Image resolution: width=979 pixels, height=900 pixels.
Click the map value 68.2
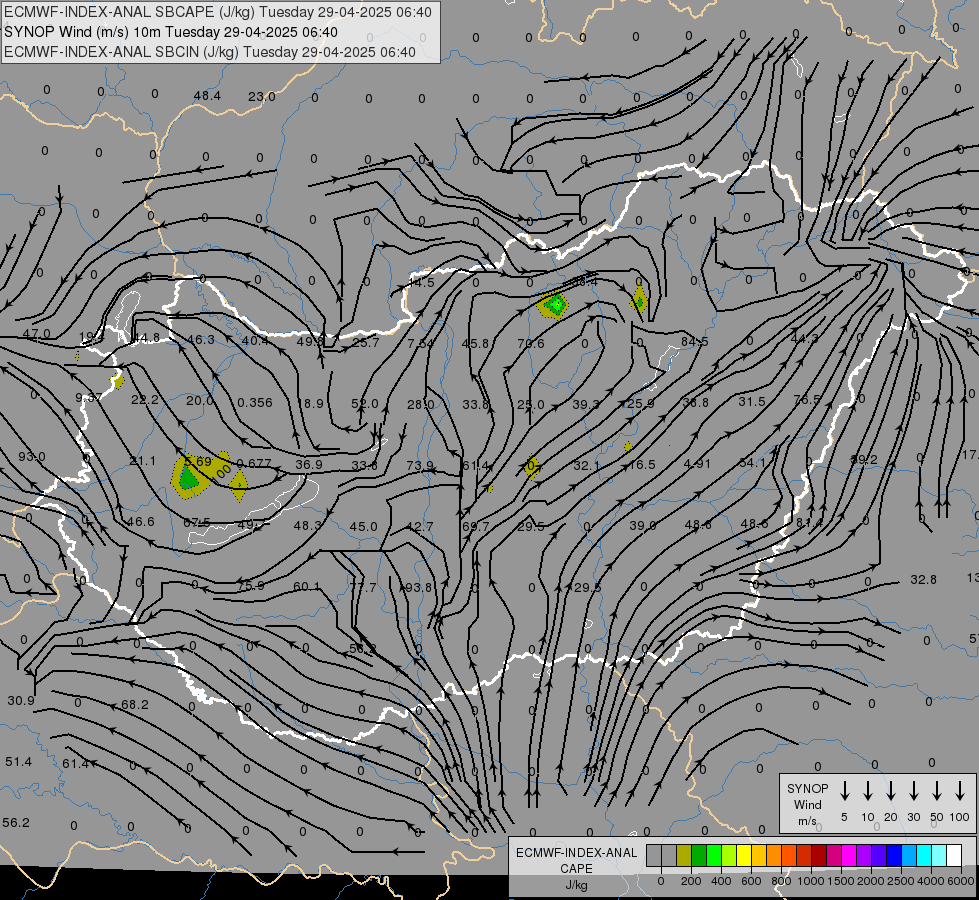click(x=135, y=705)
